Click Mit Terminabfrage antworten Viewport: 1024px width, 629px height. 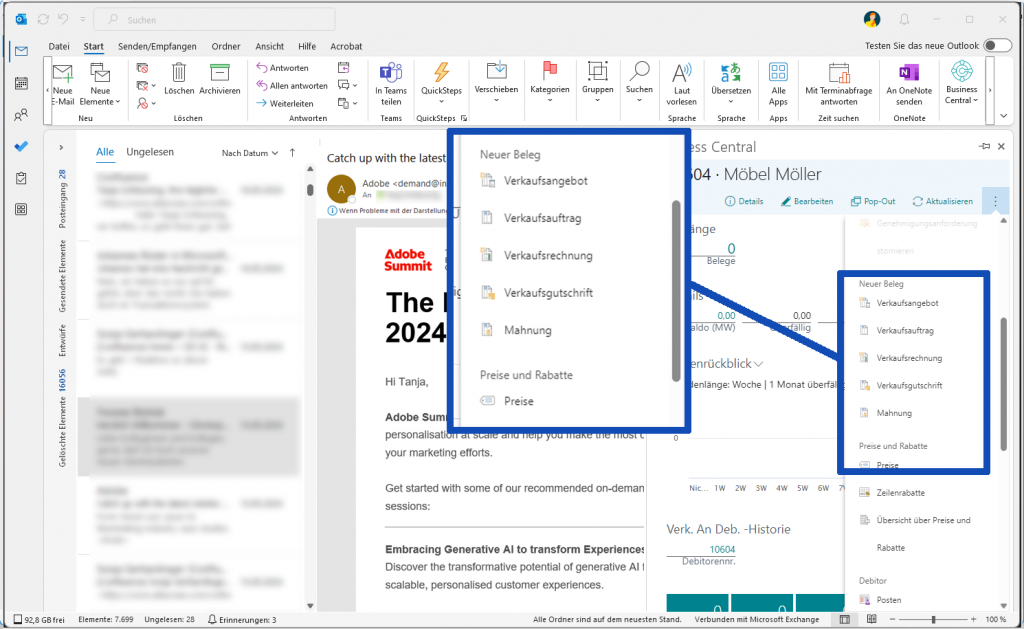click(x=839, y=84)
